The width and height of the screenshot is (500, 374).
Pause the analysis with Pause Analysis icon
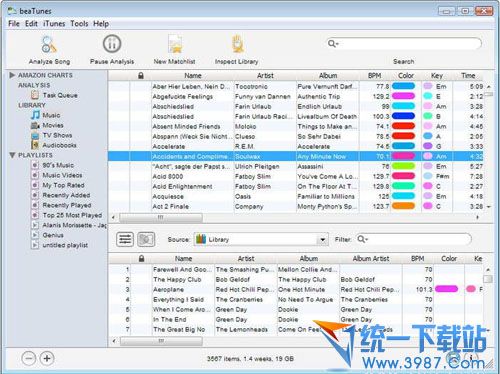tap(112, 44)
